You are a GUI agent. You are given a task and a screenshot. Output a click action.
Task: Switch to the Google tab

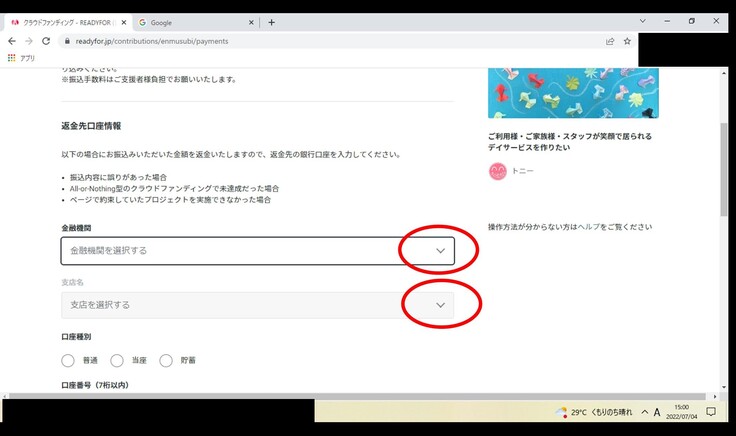tap(190, 22)
